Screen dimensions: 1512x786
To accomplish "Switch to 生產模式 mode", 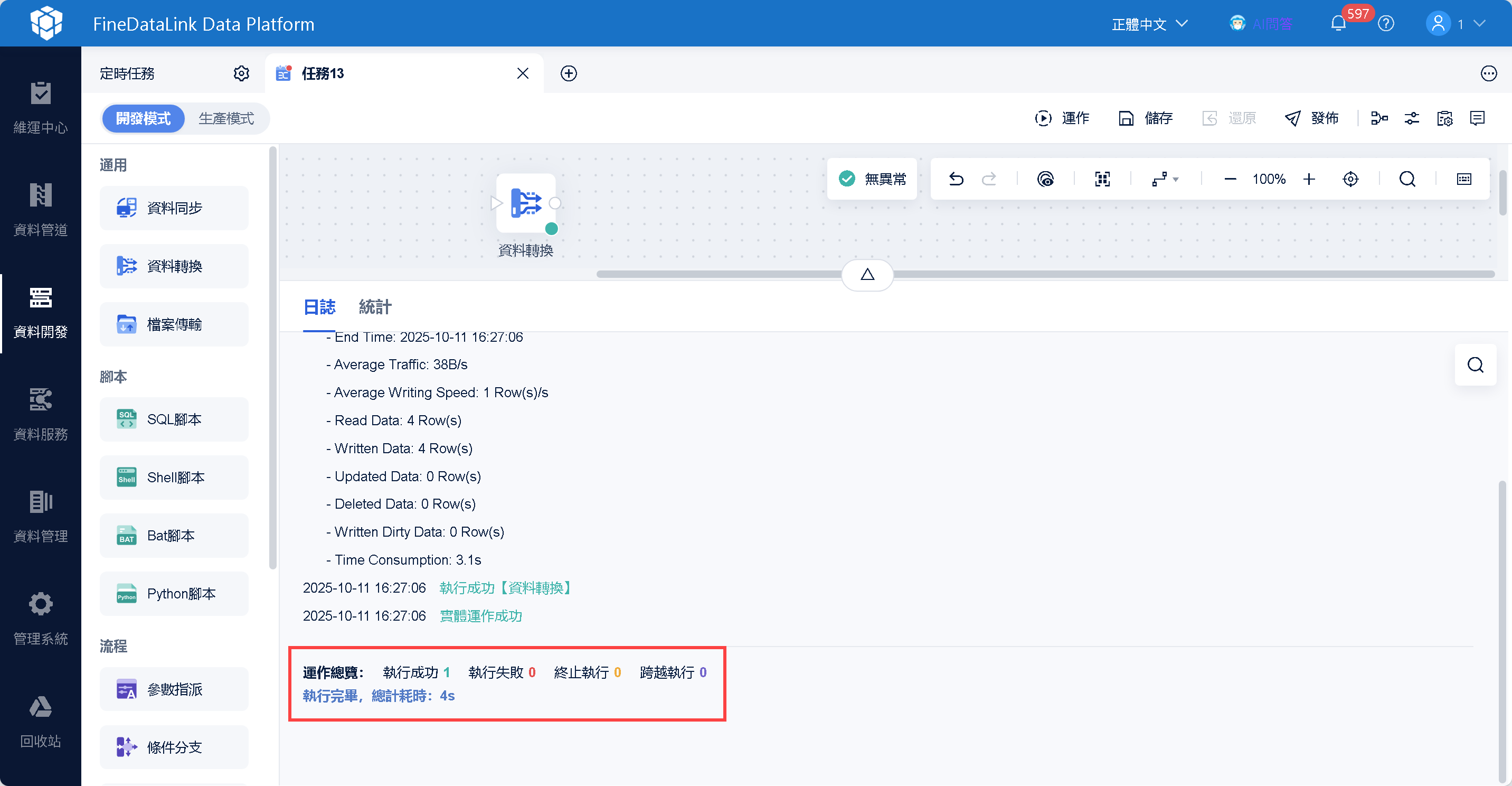I will tap(226, 118).
